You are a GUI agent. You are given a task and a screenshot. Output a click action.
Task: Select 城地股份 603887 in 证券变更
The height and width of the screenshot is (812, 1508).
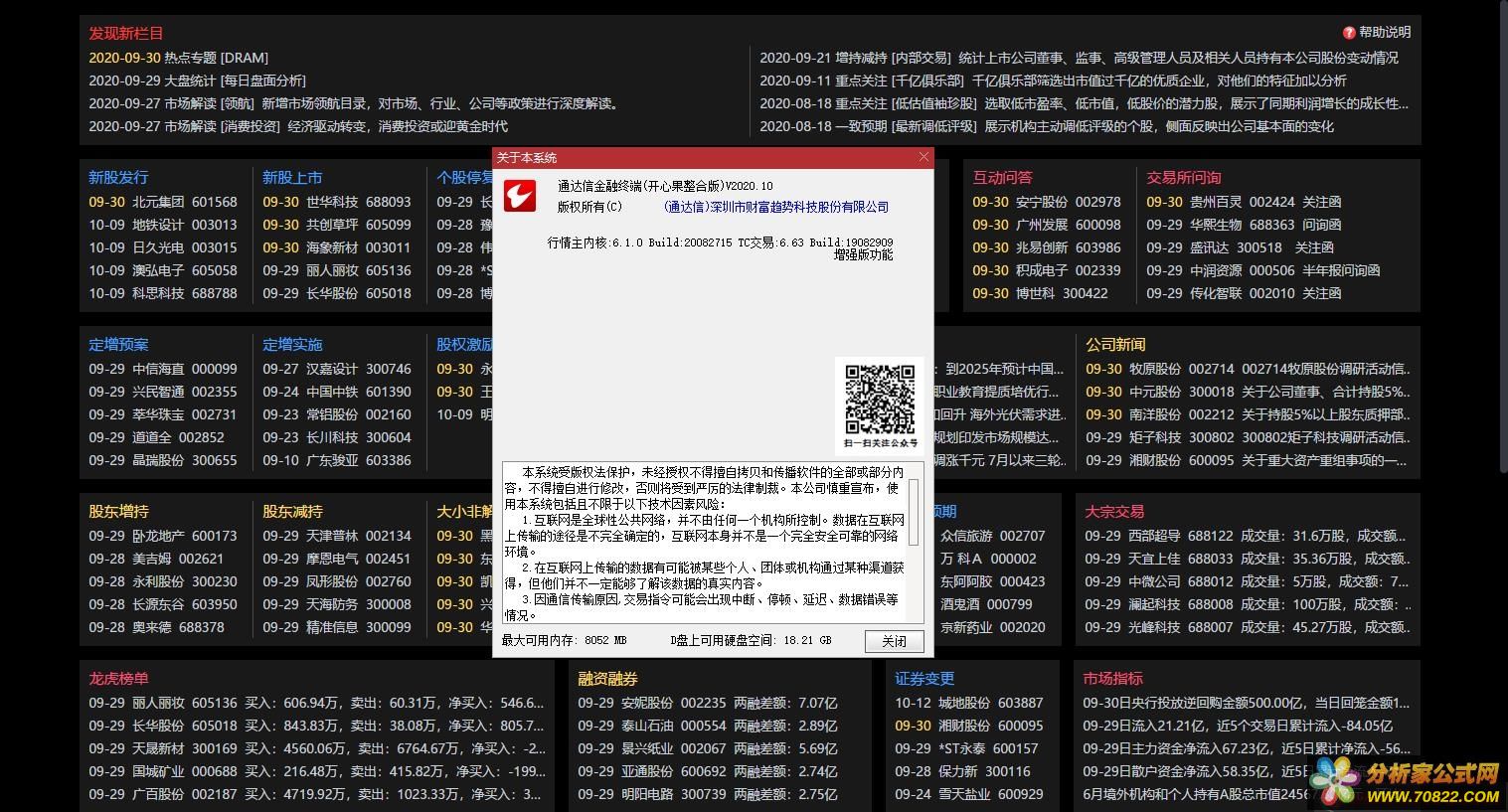pos(969,703)
